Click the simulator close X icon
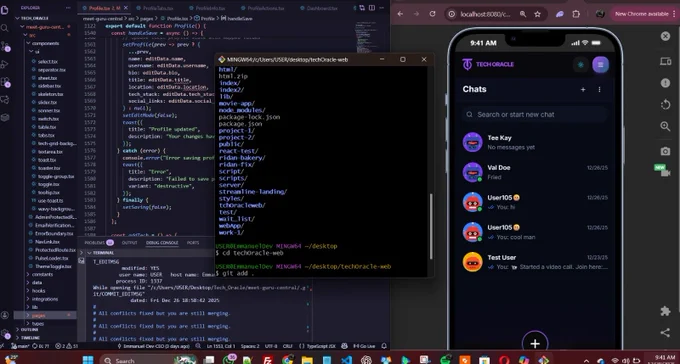The height and width of the screenshot is (364, 680). pos(665,36)
